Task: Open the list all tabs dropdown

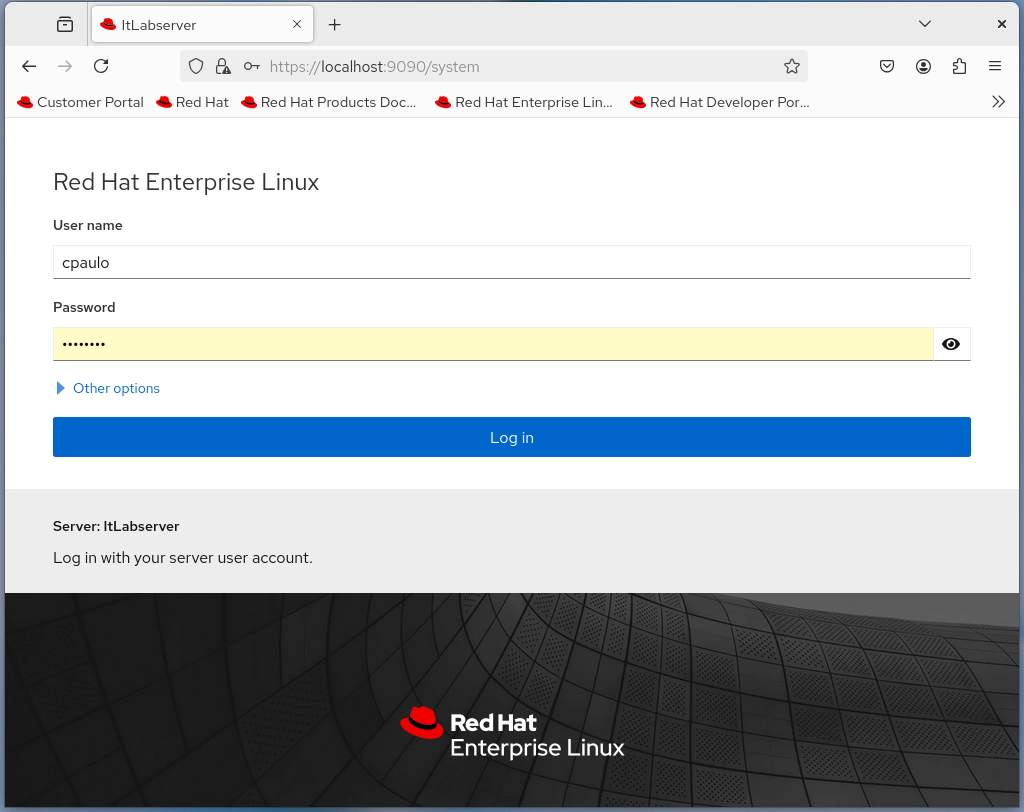Action: pyautogui.click(x=925, y=24)
